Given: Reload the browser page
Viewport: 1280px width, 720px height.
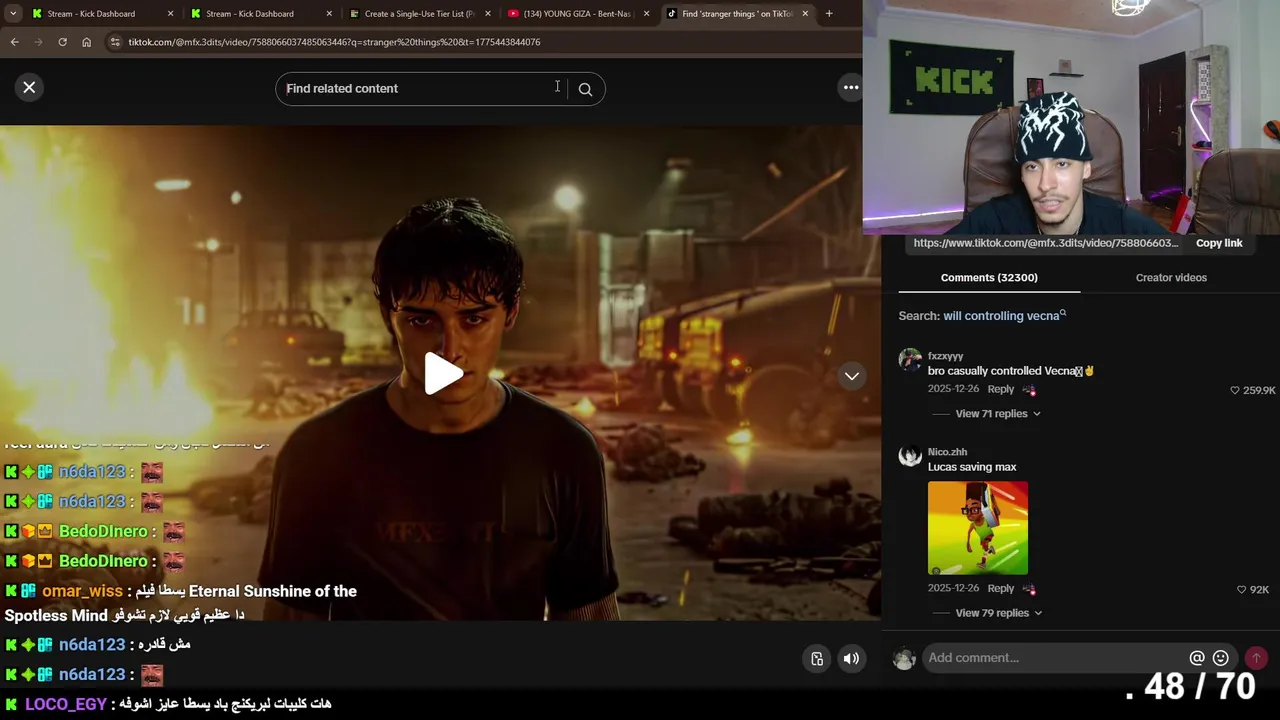Looking at the screenshot, I should 62,42.
